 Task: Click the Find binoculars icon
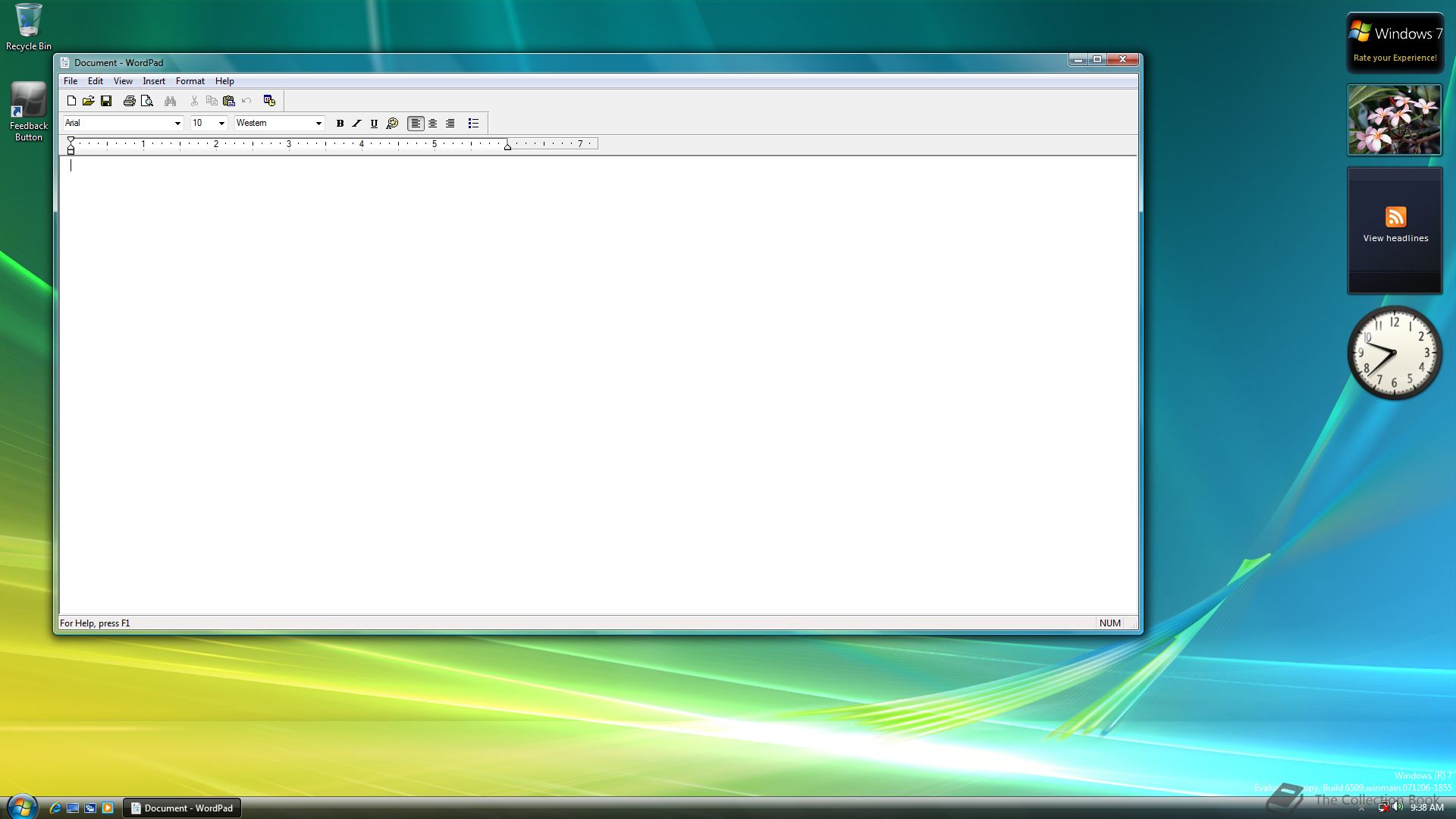click(170, 100)
